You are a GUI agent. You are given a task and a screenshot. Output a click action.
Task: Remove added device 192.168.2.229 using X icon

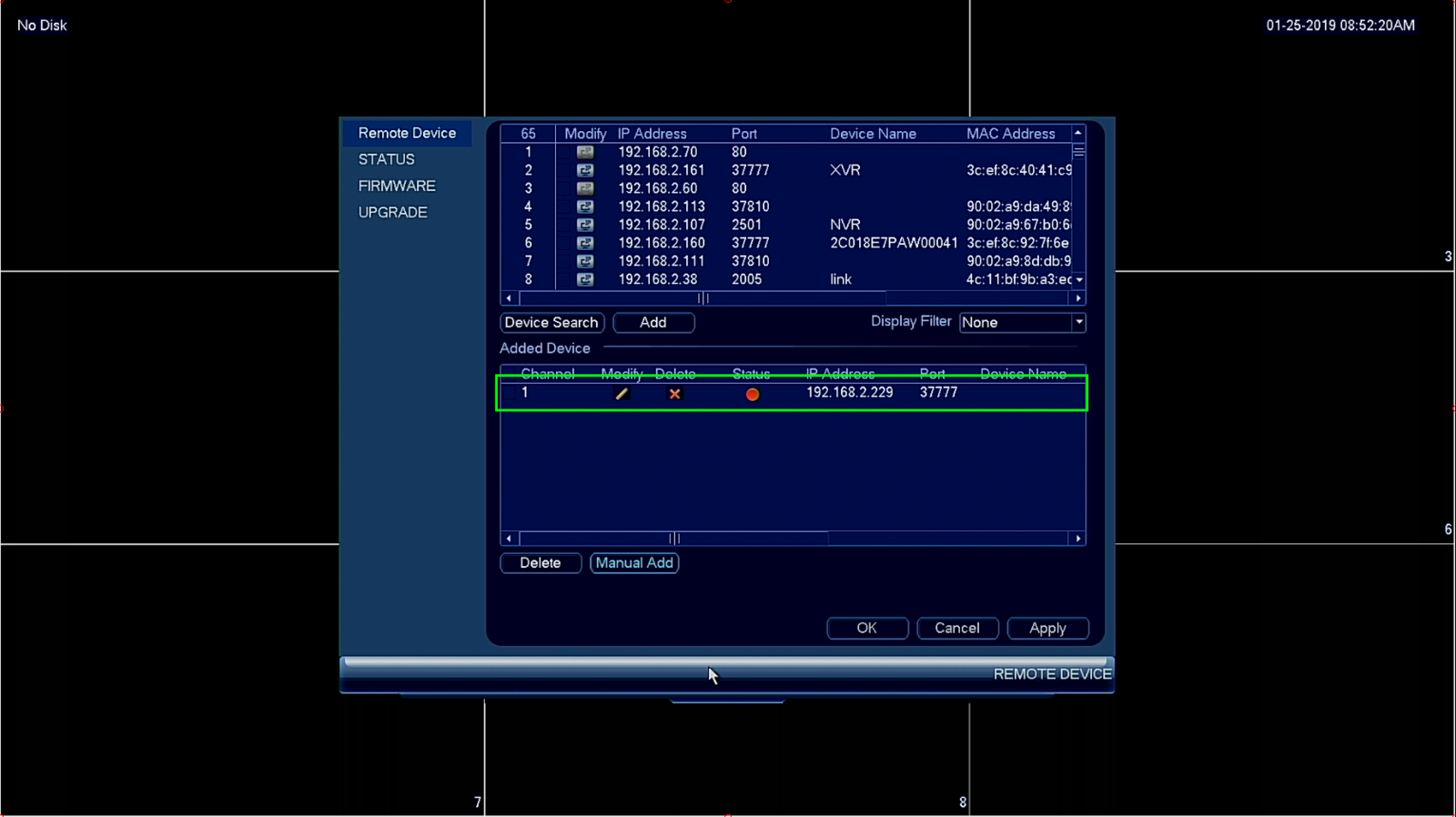tap(674, 394)
